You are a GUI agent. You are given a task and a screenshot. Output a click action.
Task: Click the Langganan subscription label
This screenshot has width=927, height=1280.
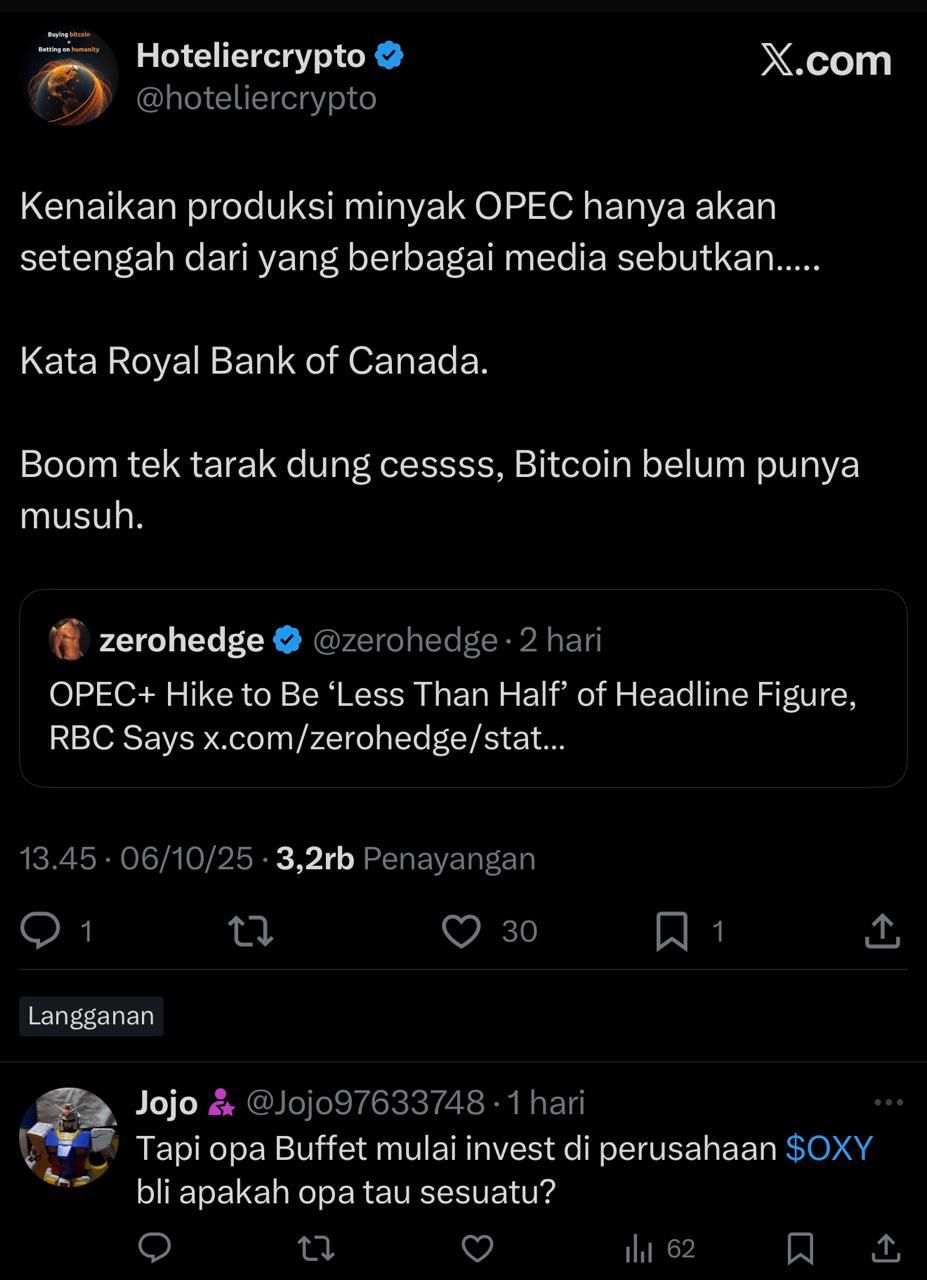tap(91, 1016)
